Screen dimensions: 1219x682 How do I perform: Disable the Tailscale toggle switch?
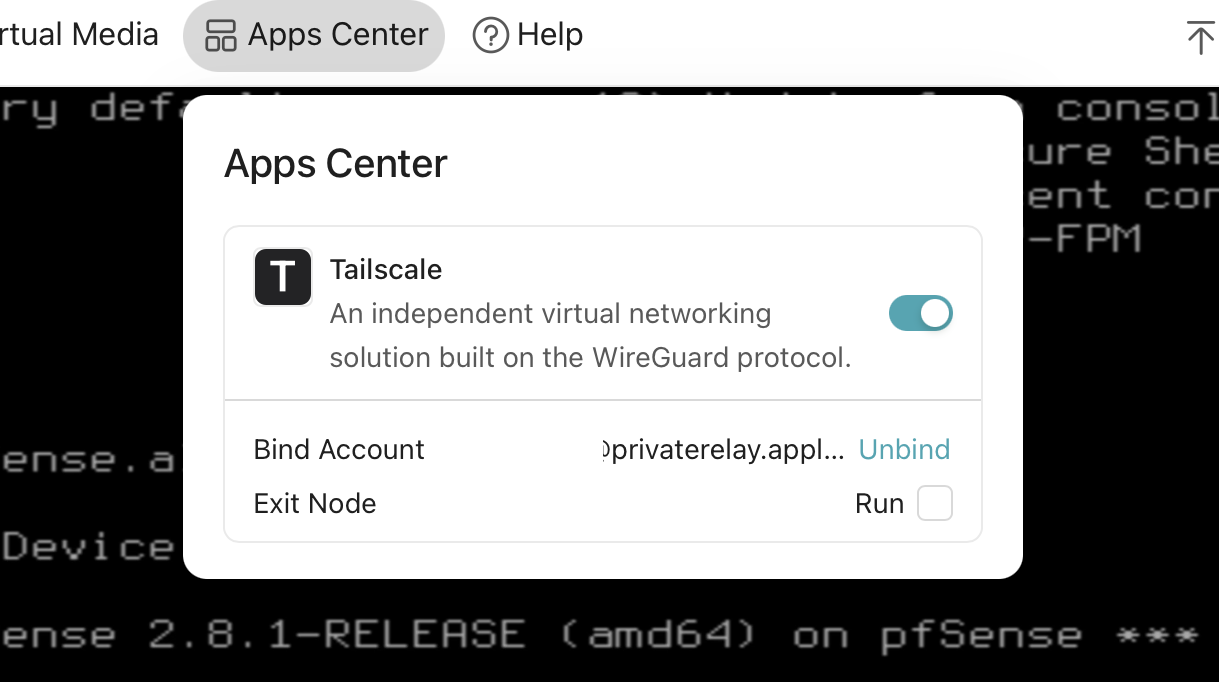920,314
